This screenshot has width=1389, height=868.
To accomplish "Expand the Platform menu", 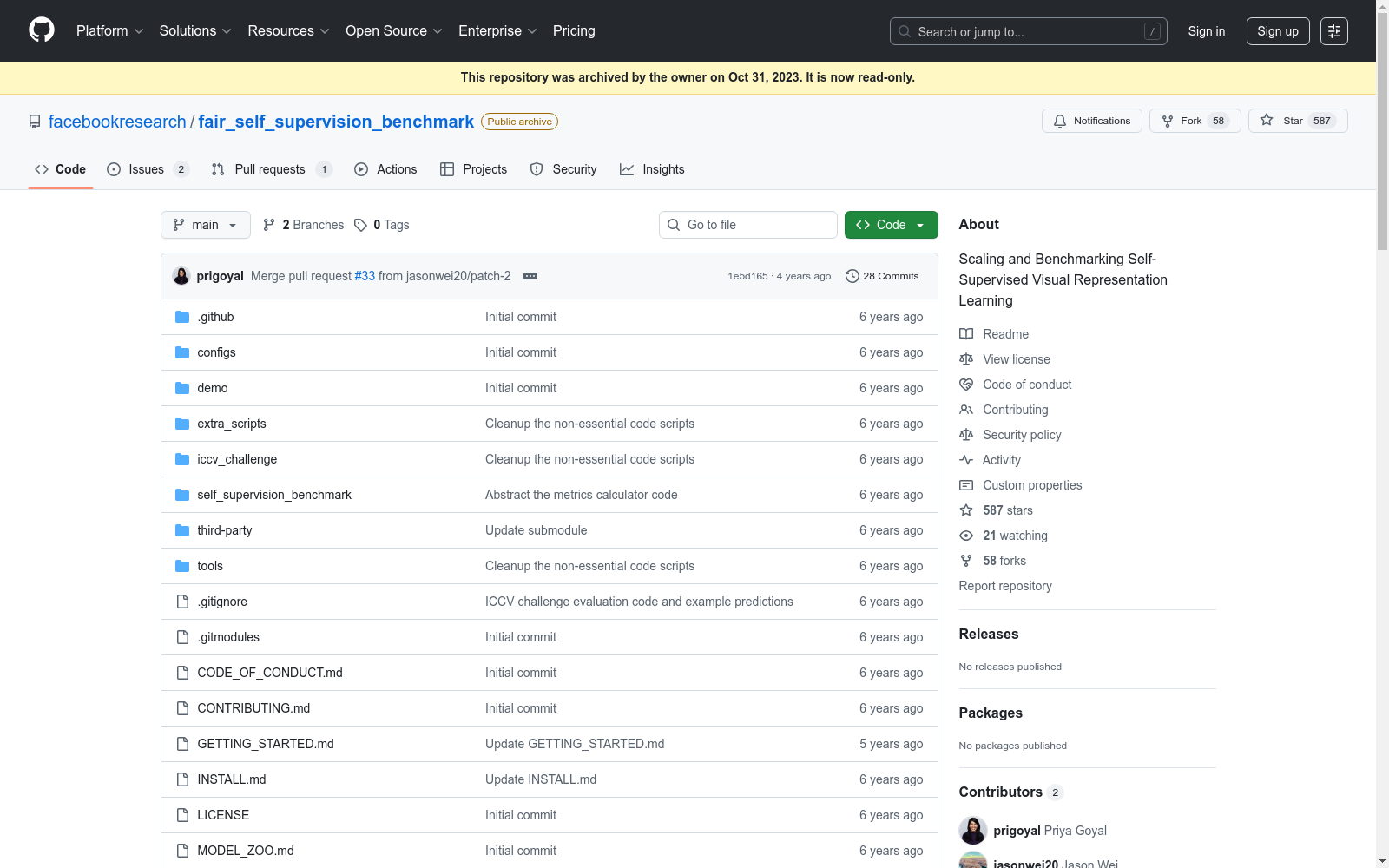I will (109, 31).
